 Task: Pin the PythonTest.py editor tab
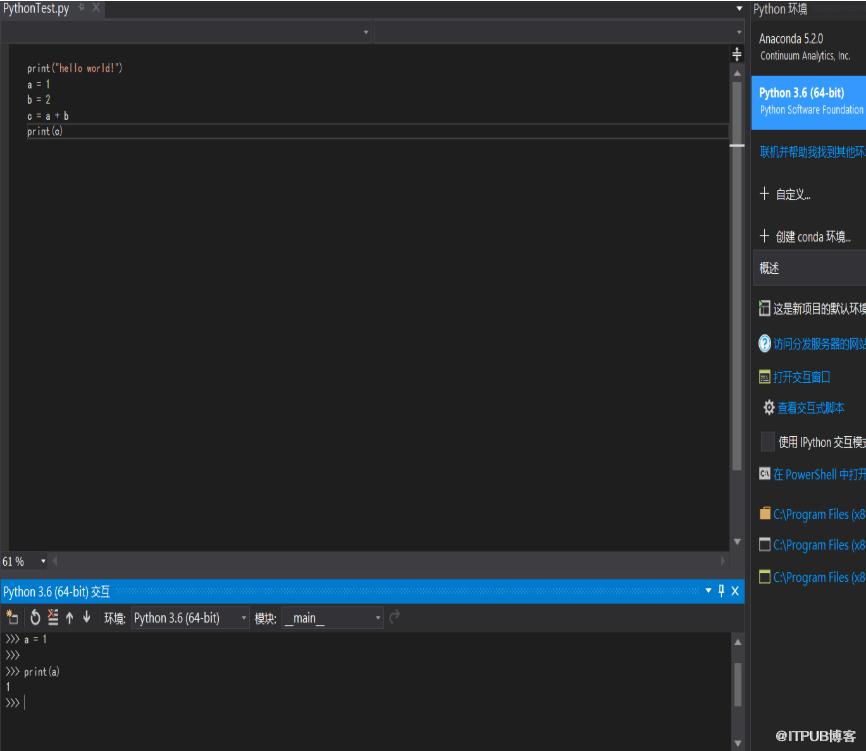[x=82, y=7]
